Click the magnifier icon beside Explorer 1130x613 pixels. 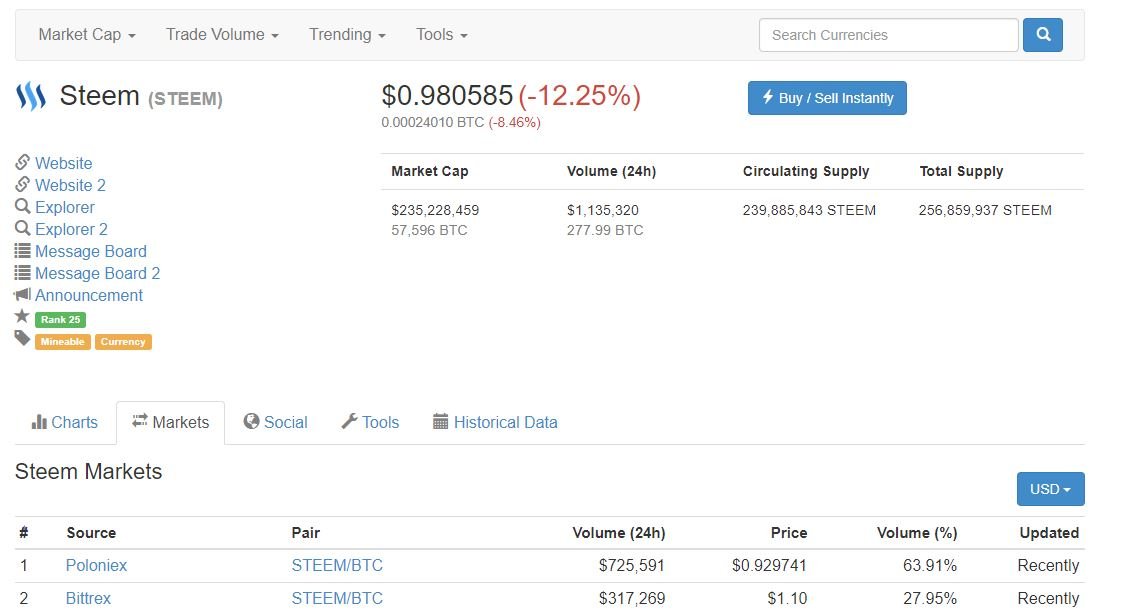(x=22, y=206)
